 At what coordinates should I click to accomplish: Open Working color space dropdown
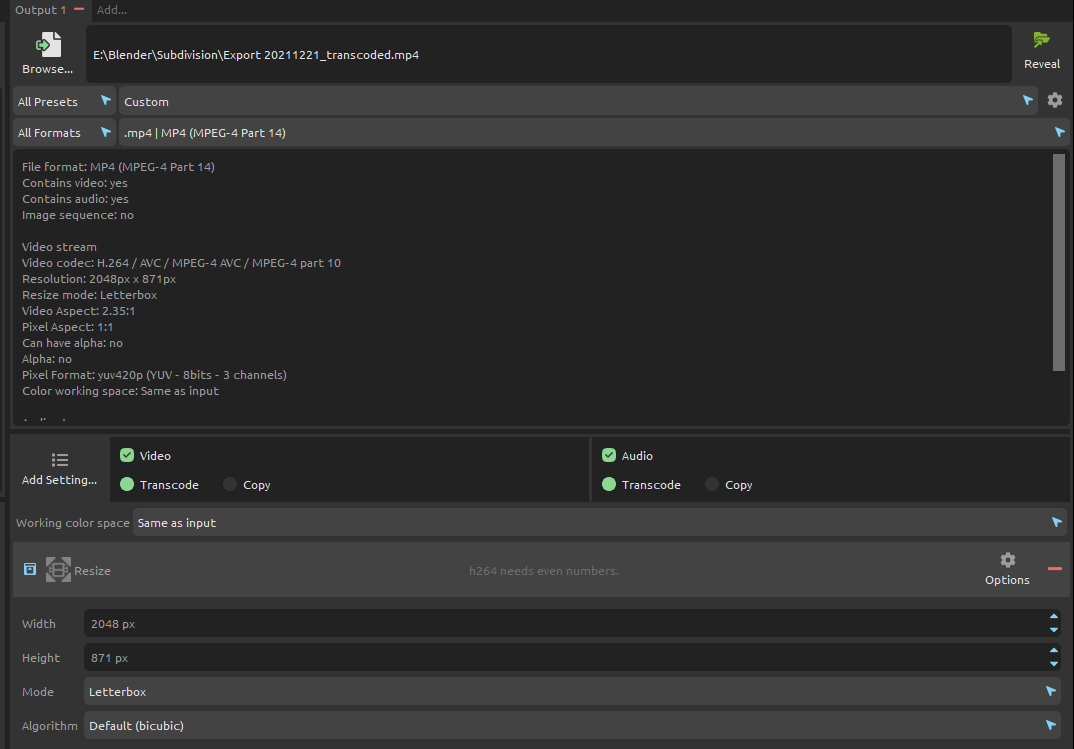(599, 522)
